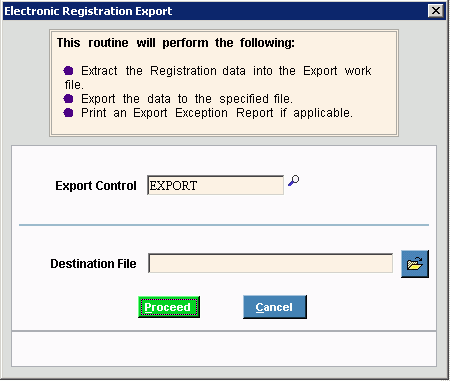Viewport: 450px width, 381px height.
Task: Click the purple bullet beside Export the data
Action: click(68, 99)
